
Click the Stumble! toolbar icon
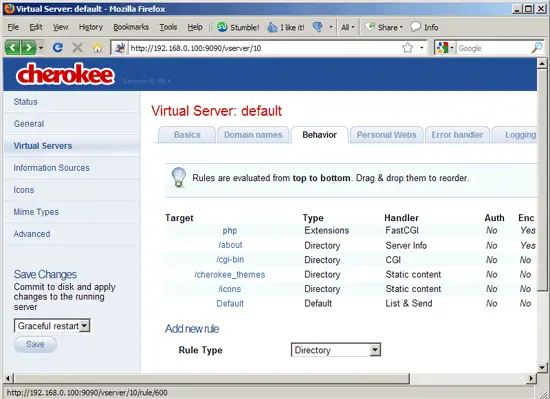(x=222, y=27)
